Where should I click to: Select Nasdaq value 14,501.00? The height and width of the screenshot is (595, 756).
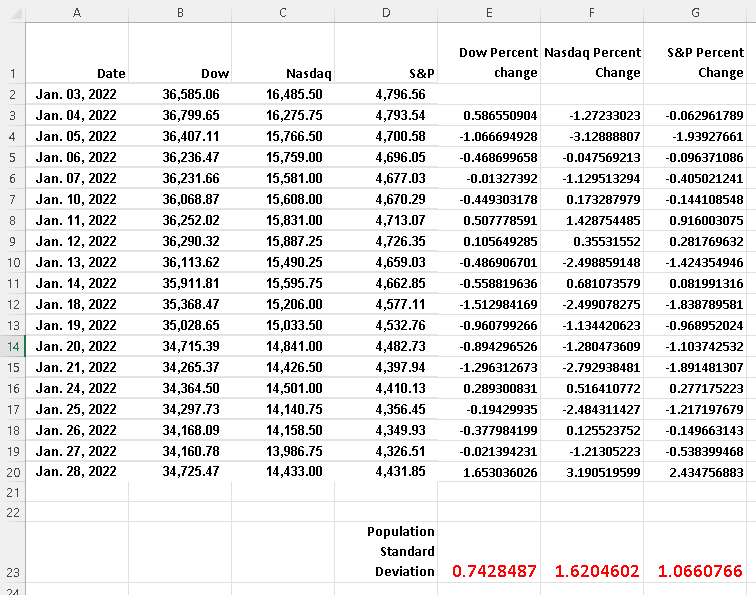point(283,388)
